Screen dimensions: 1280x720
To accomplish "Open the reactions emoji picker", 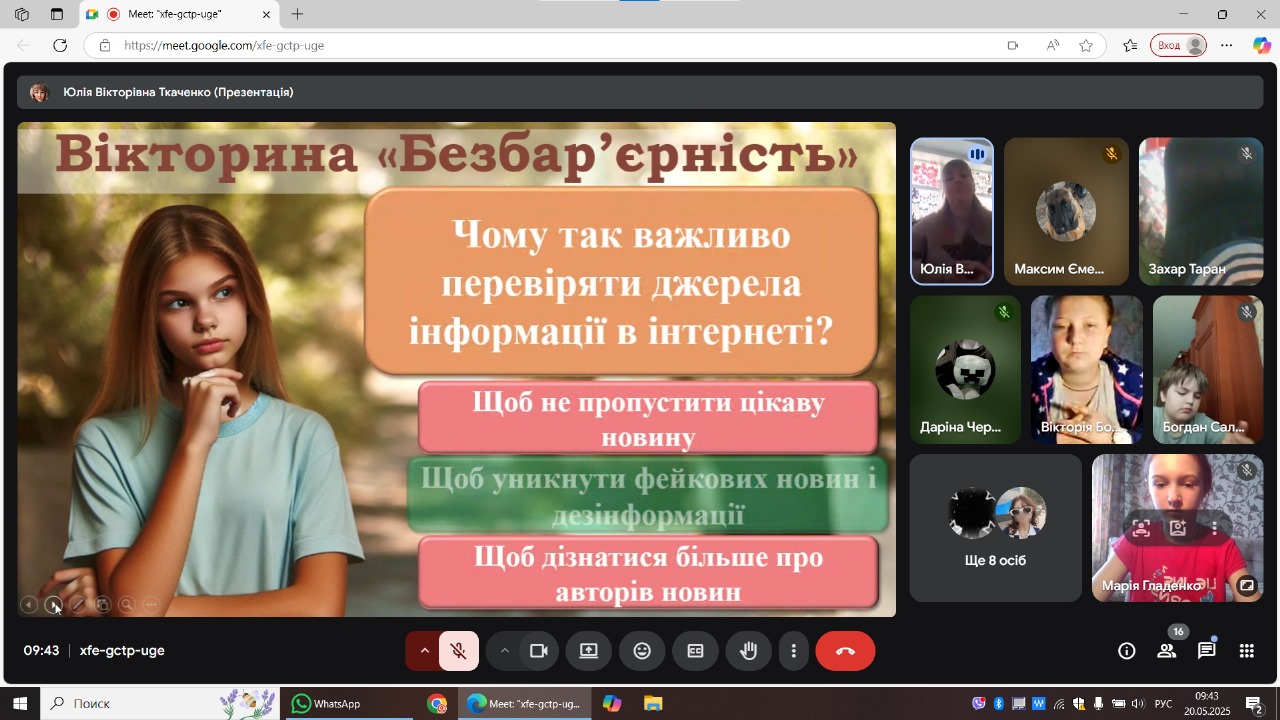I will (x=642, y=651).
